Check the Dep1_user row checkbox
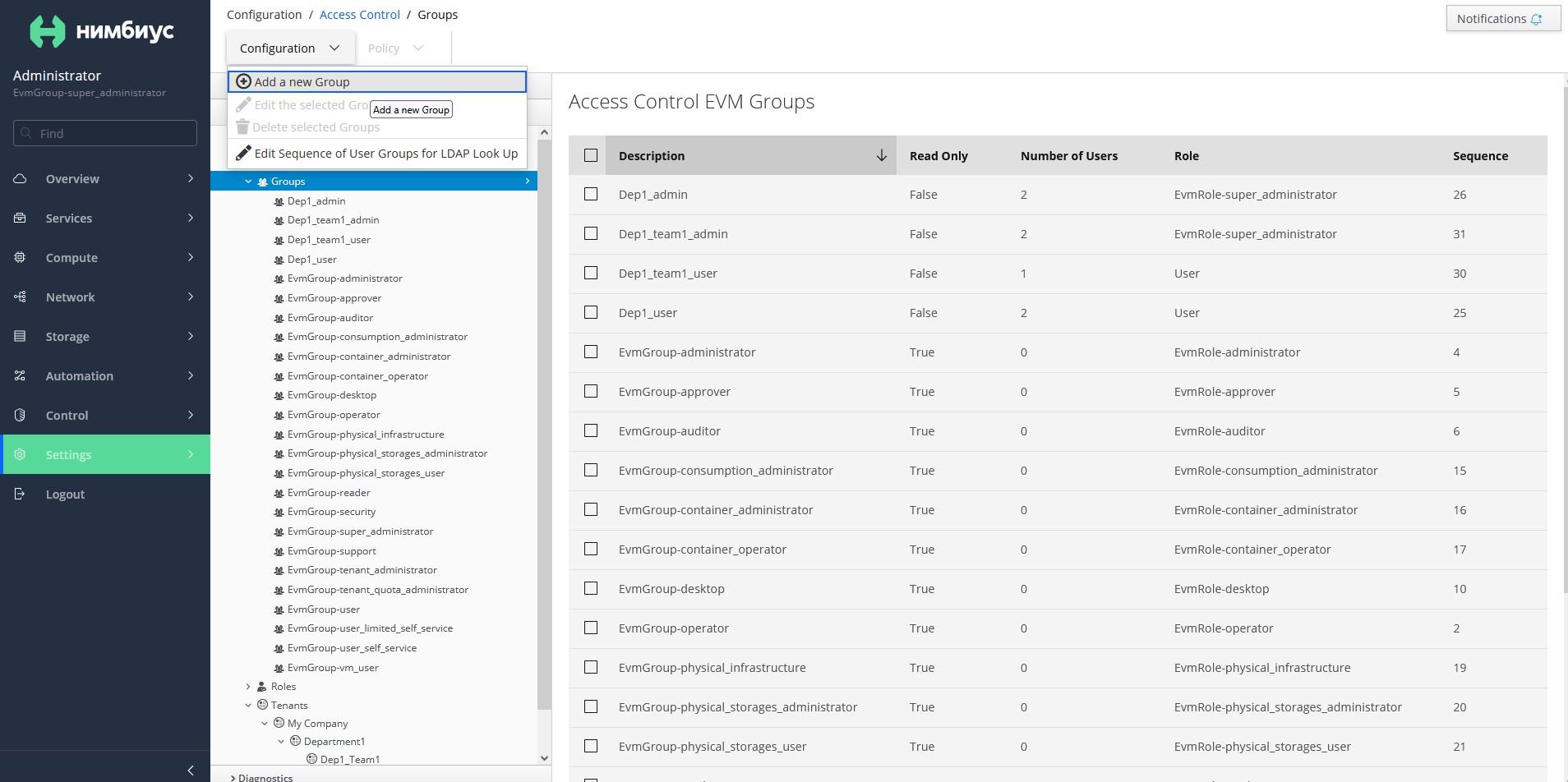The height and width of the screenshot is (782, 1568). point(591,312)
